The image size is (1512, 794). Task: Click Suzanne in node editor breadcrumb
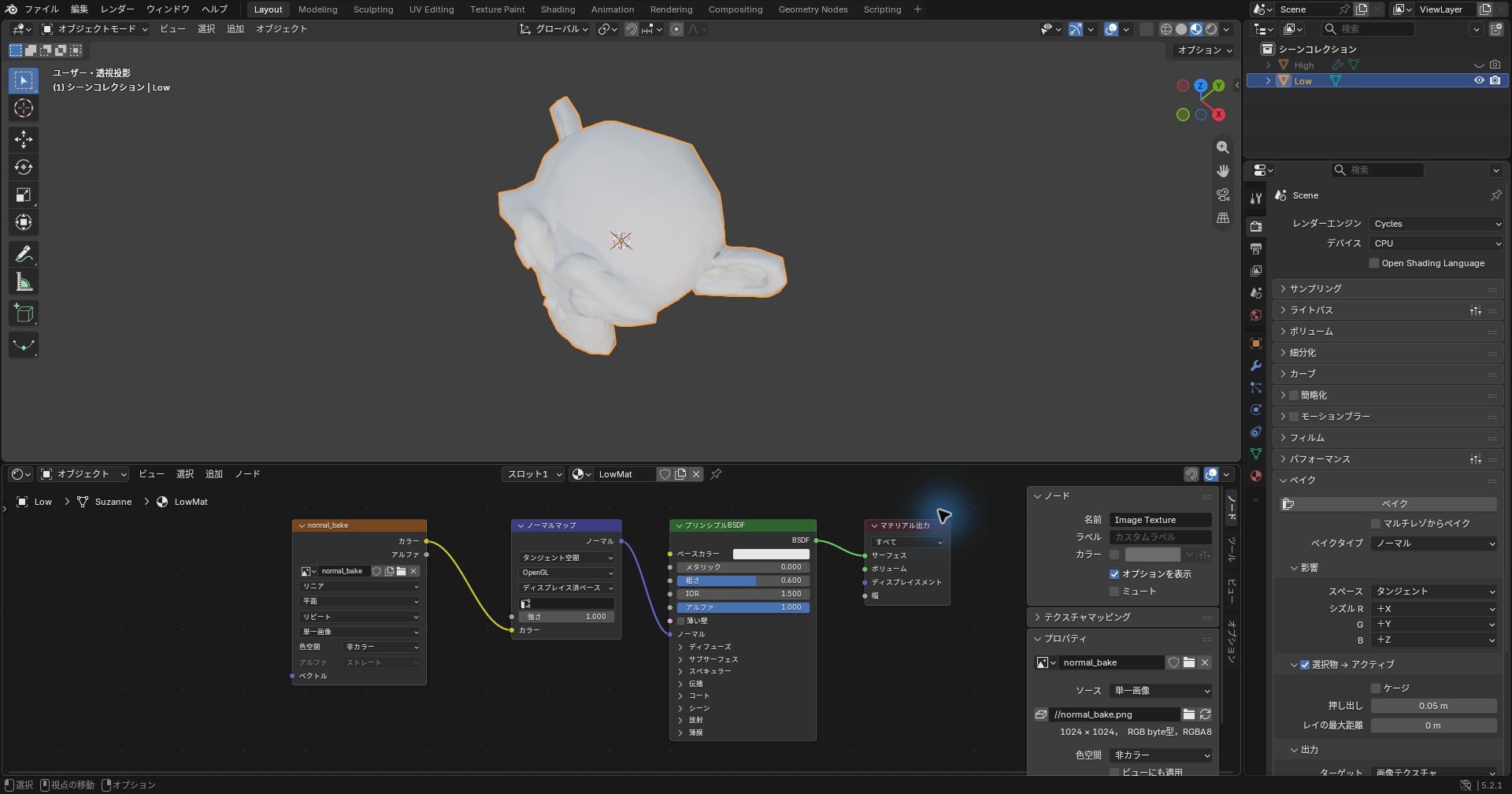tap(113, 502)
